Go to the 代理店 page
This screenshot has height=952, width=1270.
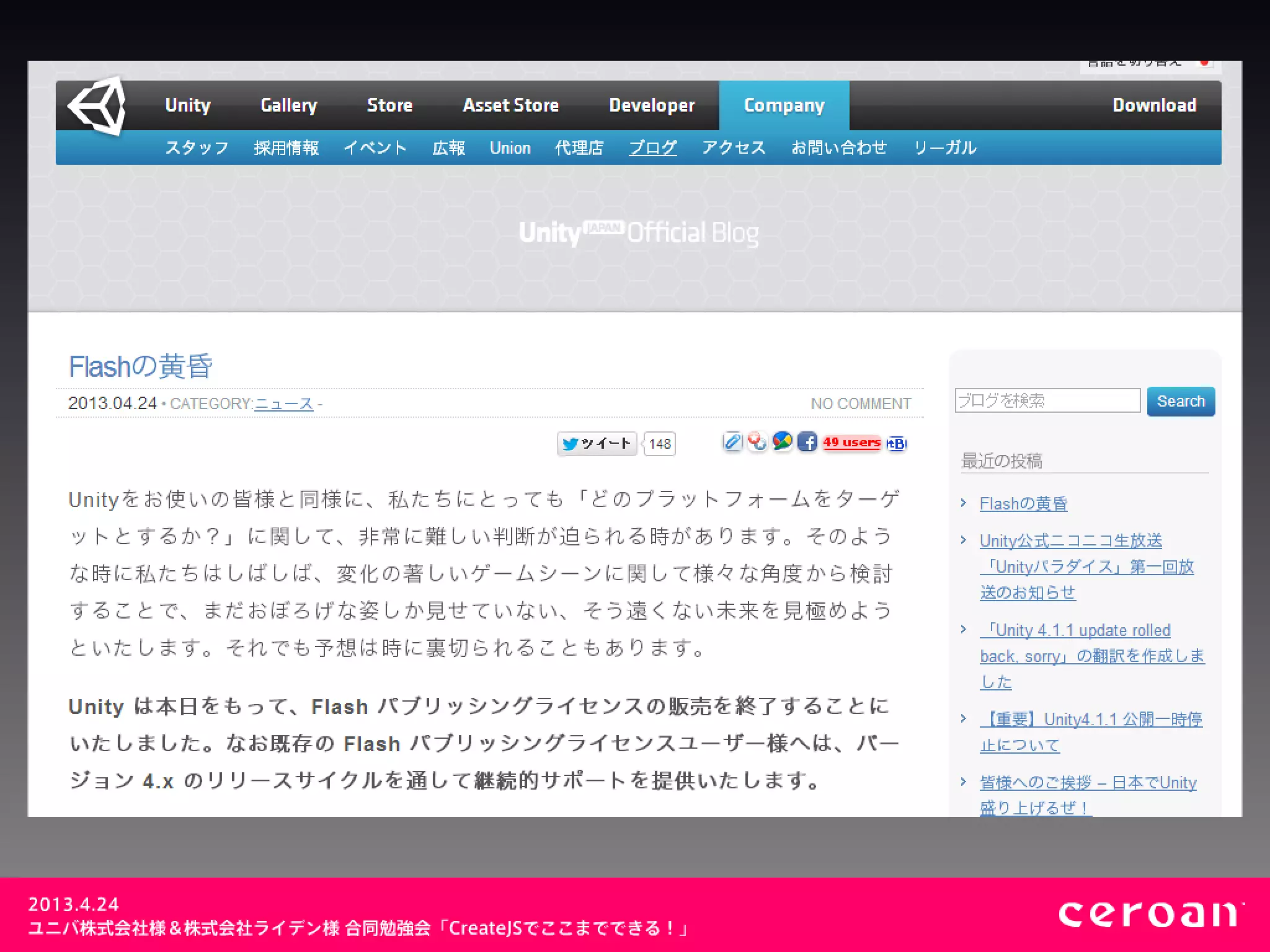pos(579,148)
